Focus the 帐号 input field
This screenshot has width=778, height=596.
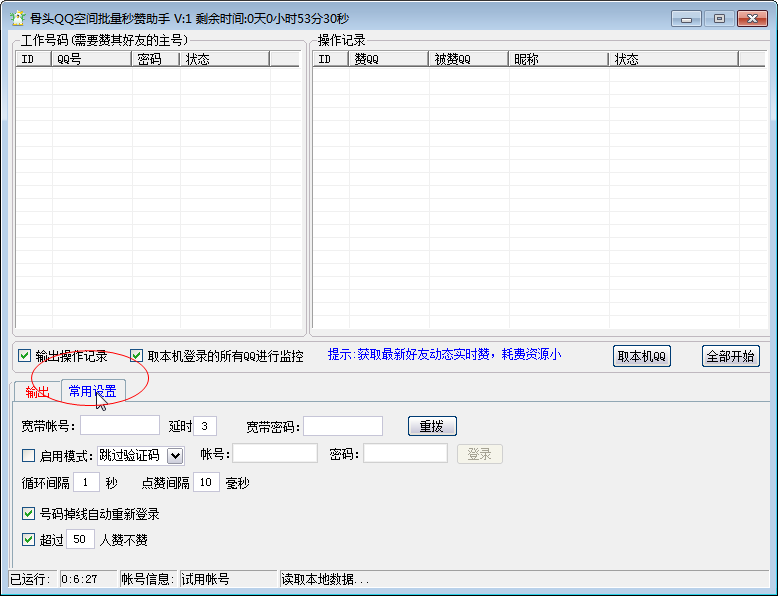(275, 454)
